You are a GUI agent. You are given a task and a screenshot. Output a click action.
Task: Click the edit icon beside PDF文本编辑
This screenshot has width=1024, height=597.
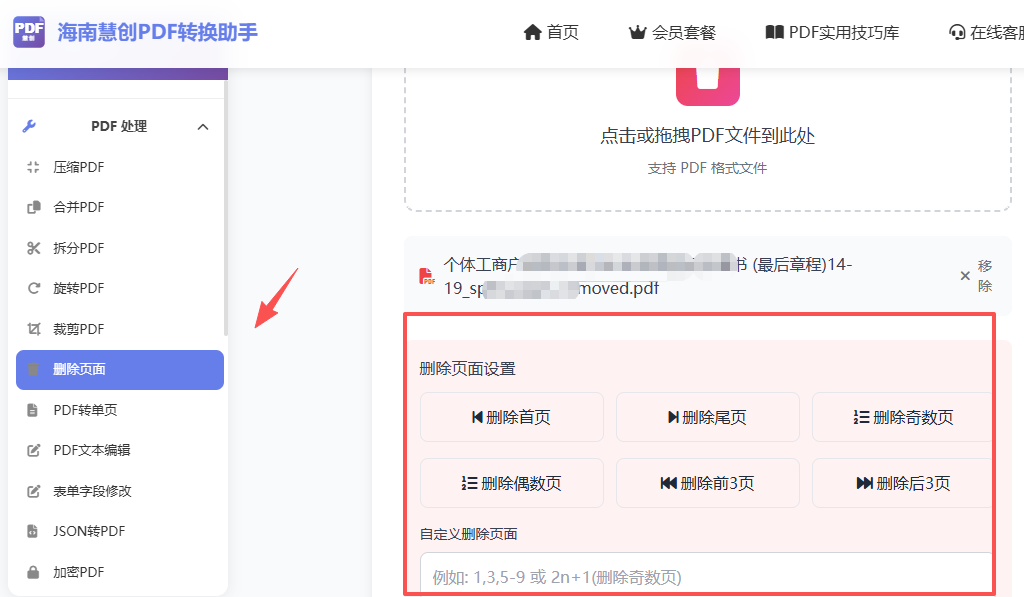coord(33,451)
